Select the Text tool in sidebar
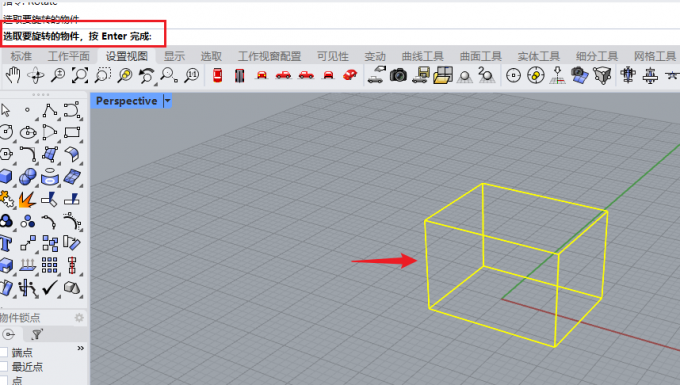The height and width of the screenshot is (385, 680). [6, 244]
